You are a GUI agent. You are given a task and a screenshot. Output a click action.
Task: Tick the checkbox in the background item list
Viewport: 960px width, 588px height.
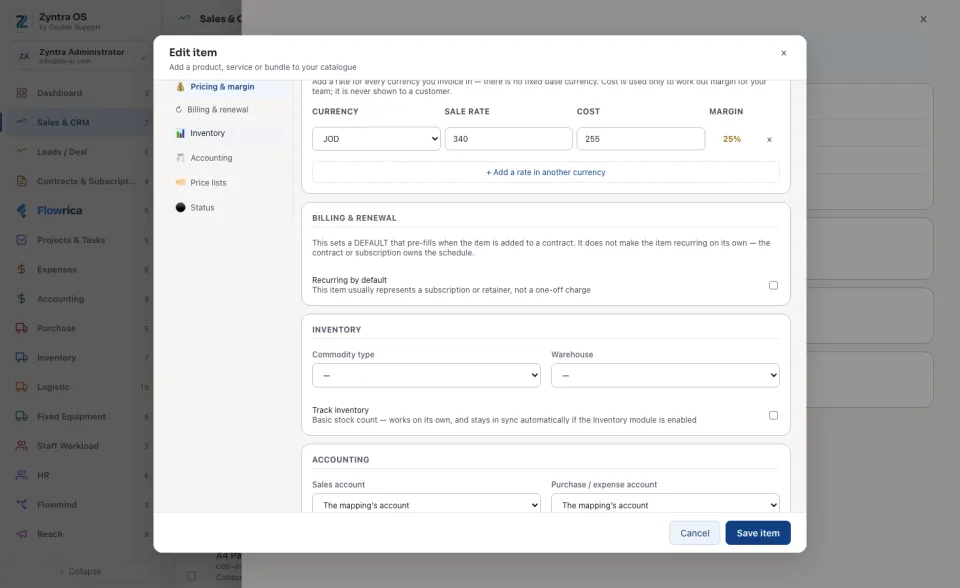click(192, 576)
